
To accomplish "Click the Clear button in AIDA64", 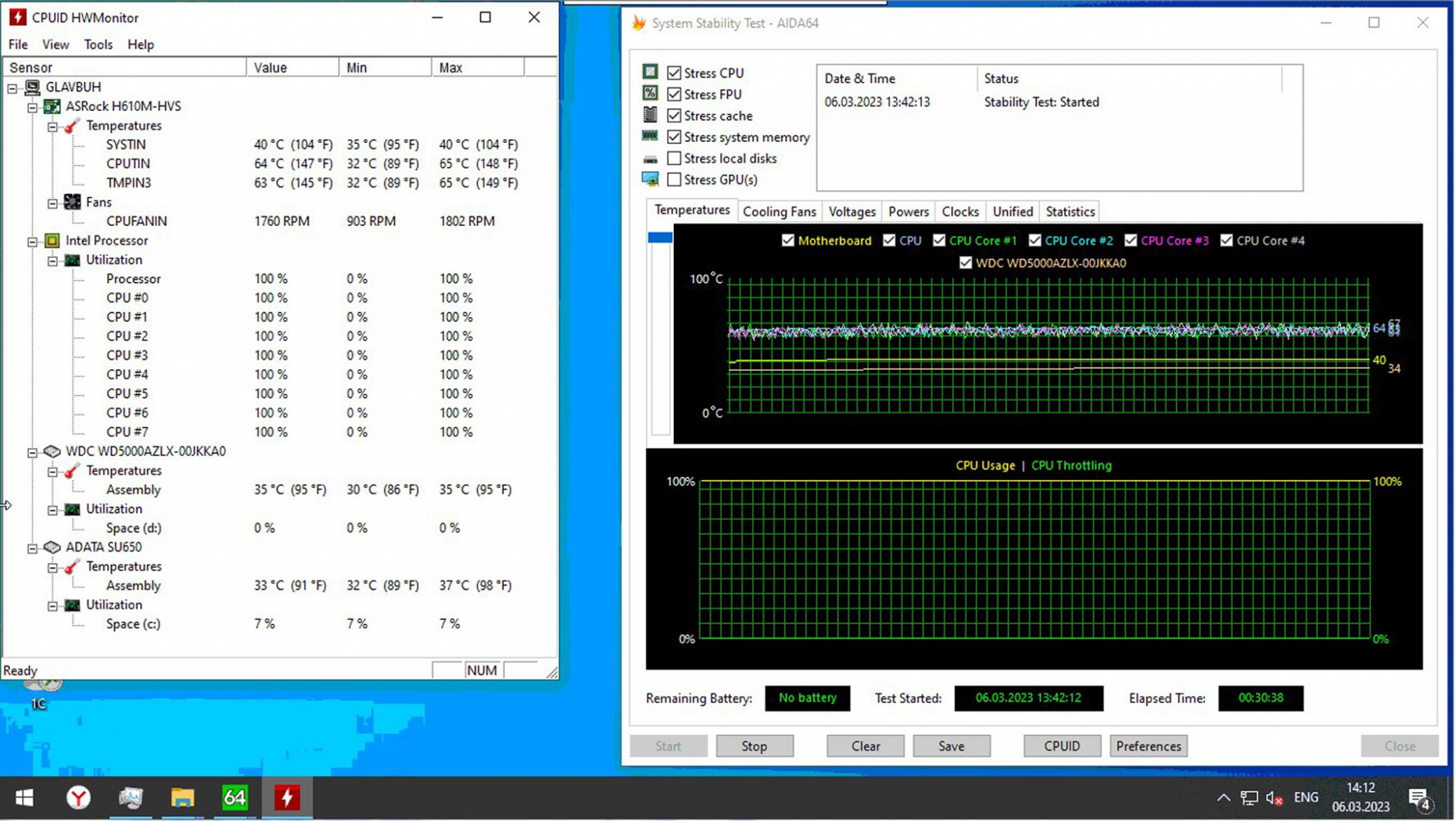I will coord(865,746).
